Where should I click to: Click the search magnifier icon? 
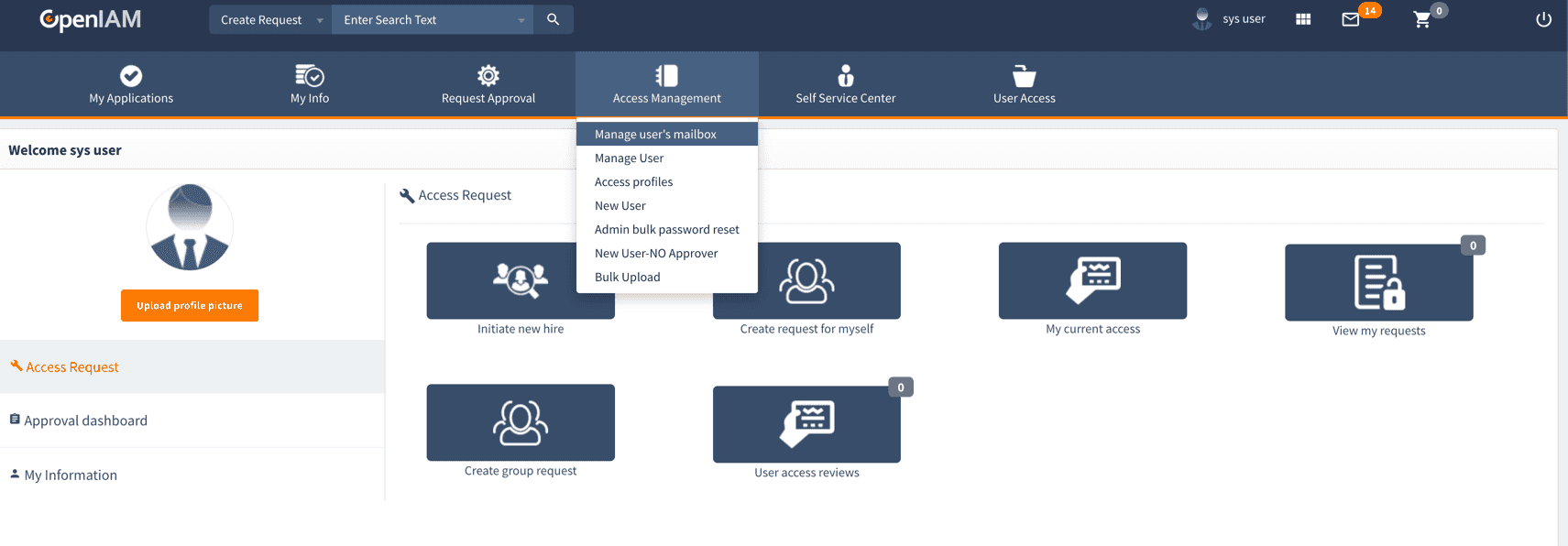[x=553, y=19]
